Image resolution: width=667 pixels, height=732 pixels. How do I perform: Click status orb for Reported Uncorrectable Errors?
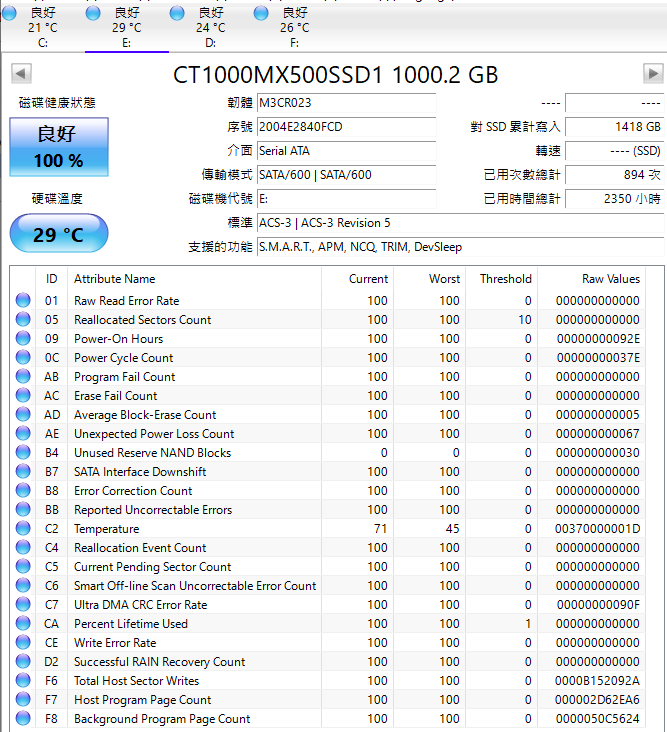[23, 509]
